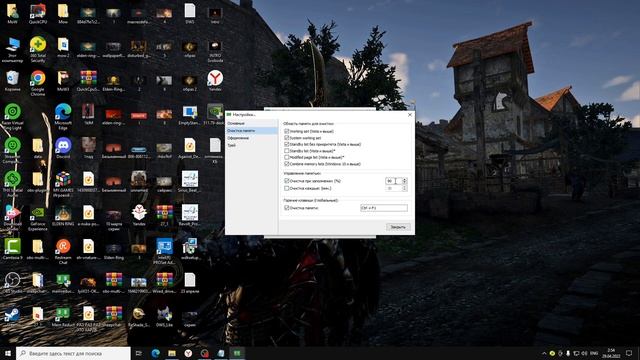Click the Ctrl+F1 hotkey field
The image size is (640, 360).
click(x=384, y=208)
